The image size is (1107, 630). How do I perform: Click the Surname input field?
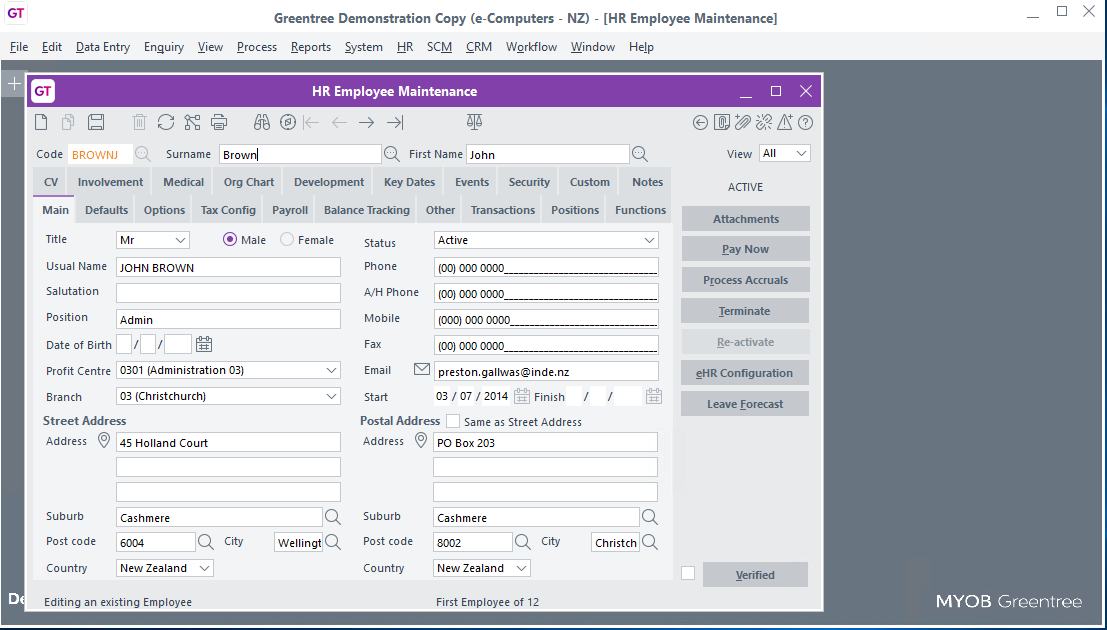point(300,154)
